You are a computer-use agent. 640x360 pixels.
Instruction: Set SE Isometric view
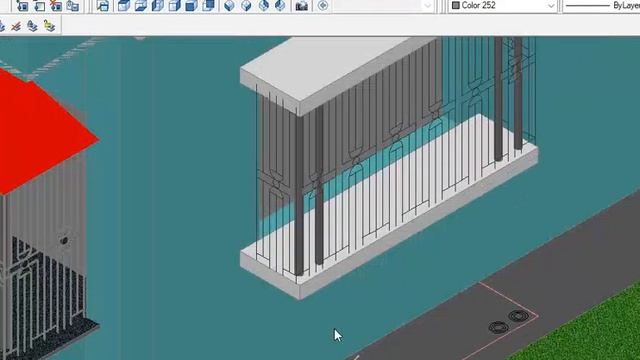246,5
